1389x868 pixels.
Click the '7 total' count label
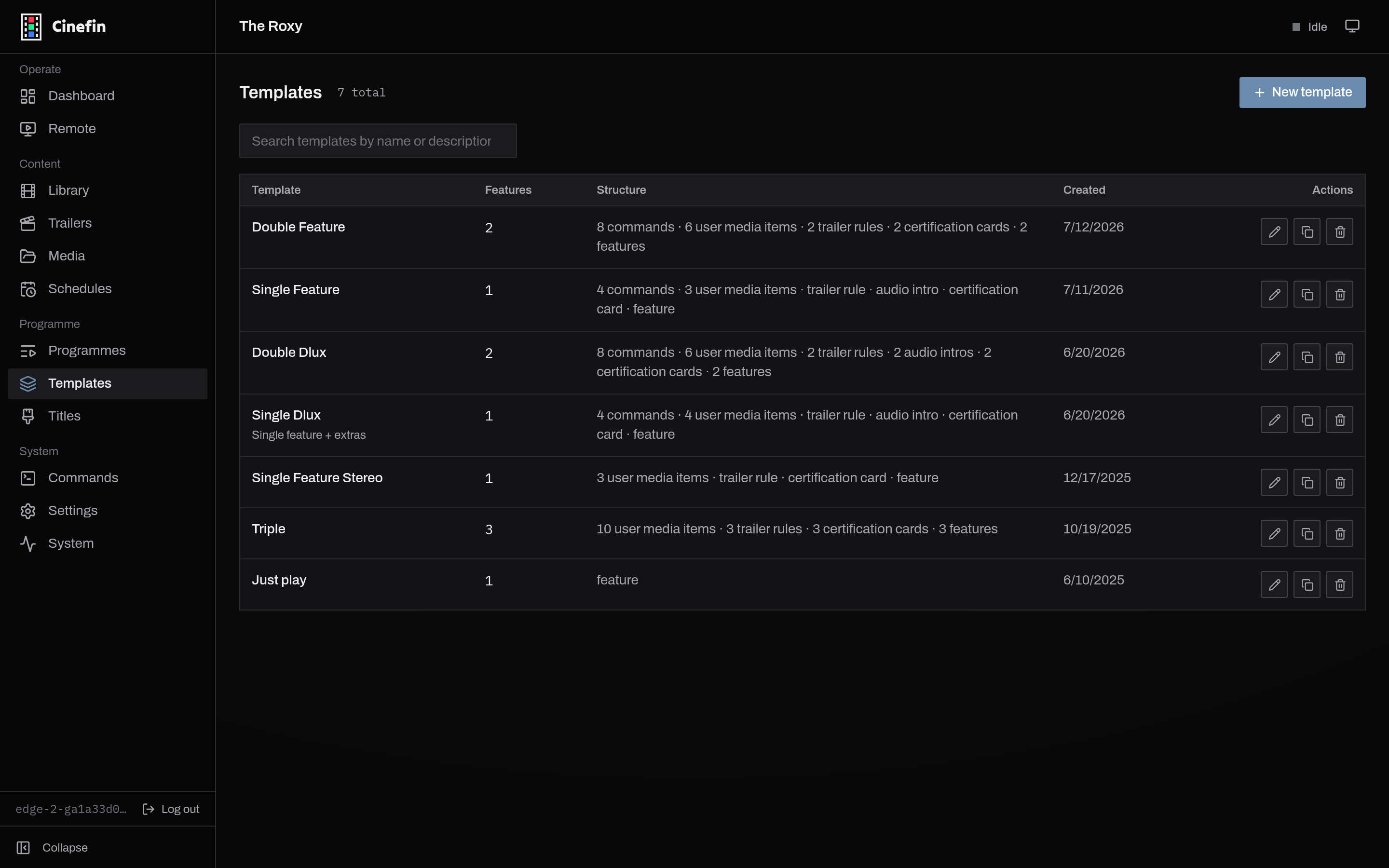[x=361, y=93]
